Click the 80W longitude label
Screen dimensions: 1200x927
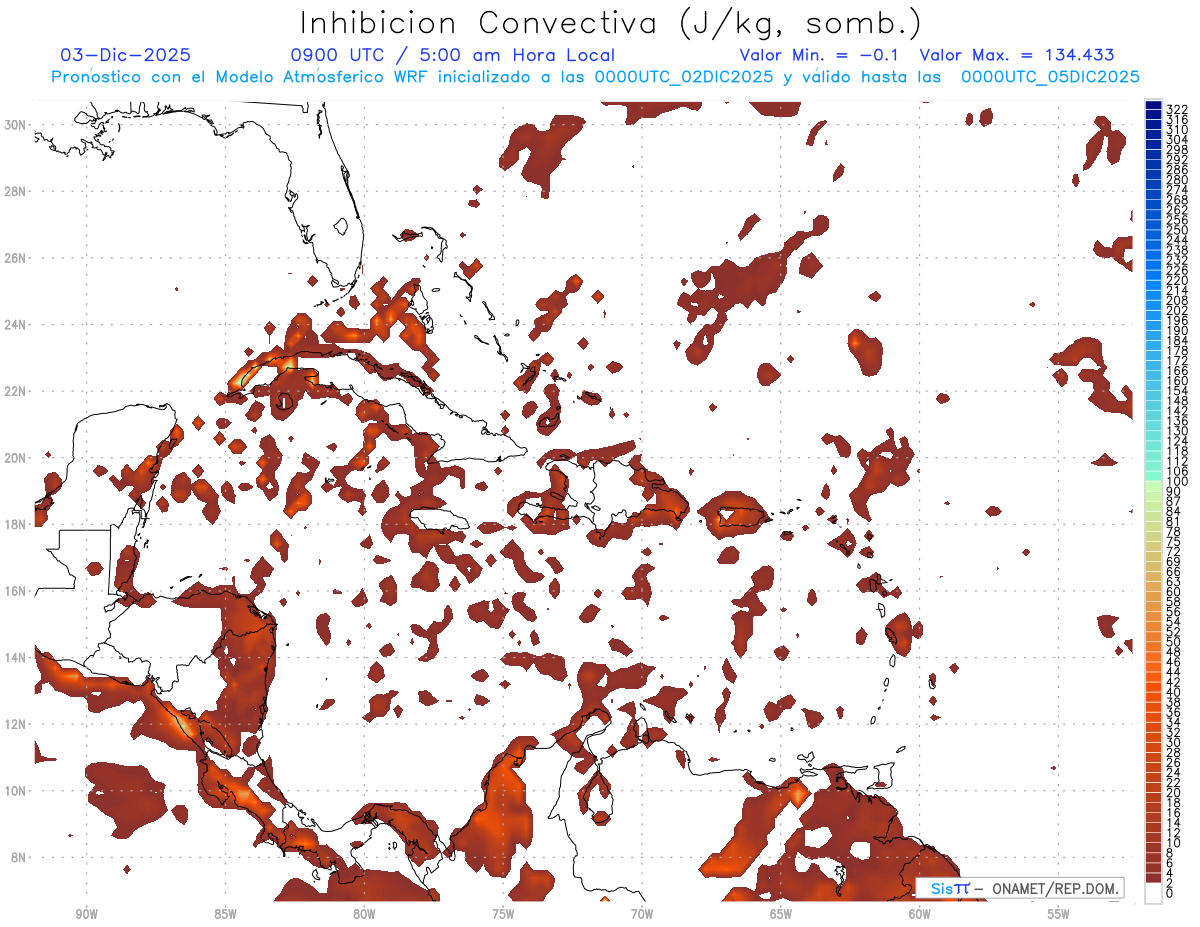coord(364,914)
